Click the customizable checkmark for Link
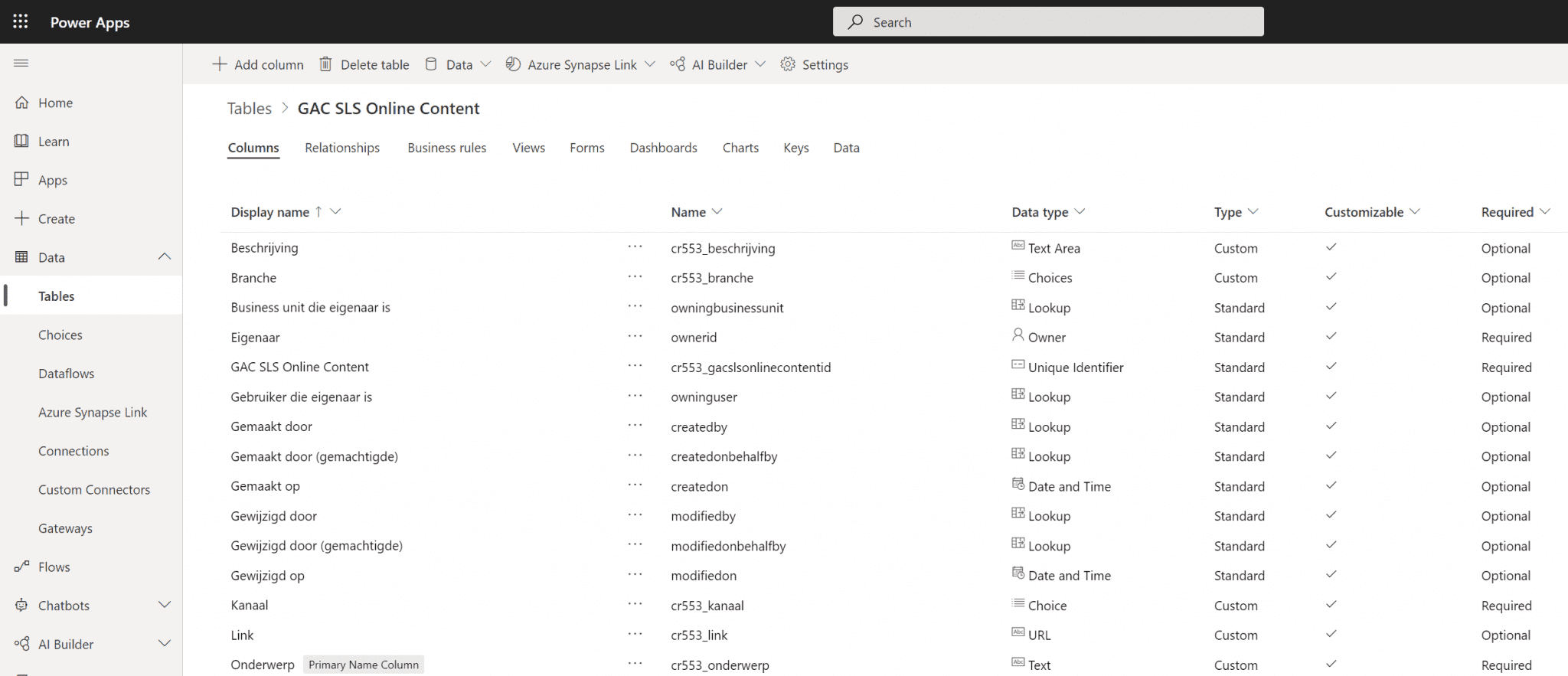Screen dimensions: 1568x676 click(x=1331, y=634)
